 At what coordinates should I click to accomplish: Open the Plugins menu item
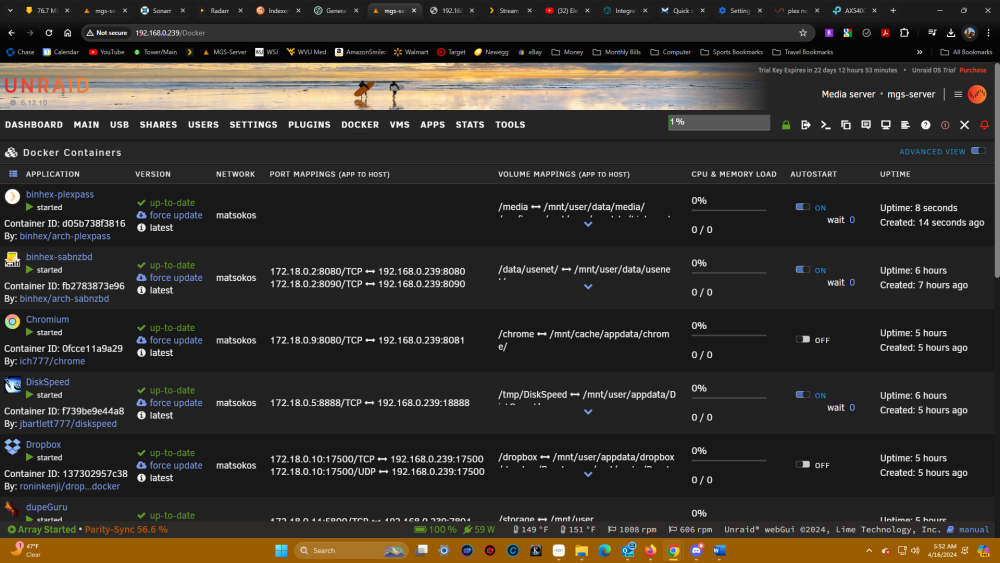[309, 125]
